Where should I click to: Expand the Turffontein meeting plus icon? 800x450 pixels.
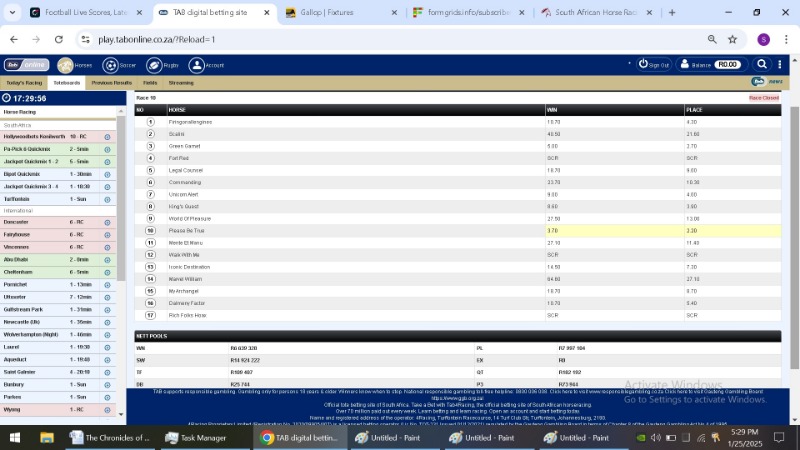coord(107,199)
